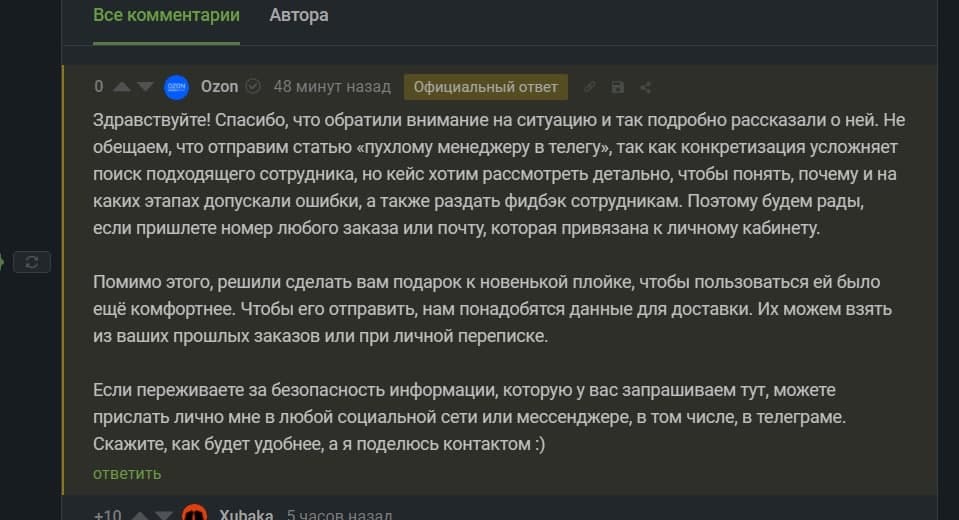
Task: Save the Ozon comment with the floppy icon
Action: pyautogui.click(x=618, y=87)
